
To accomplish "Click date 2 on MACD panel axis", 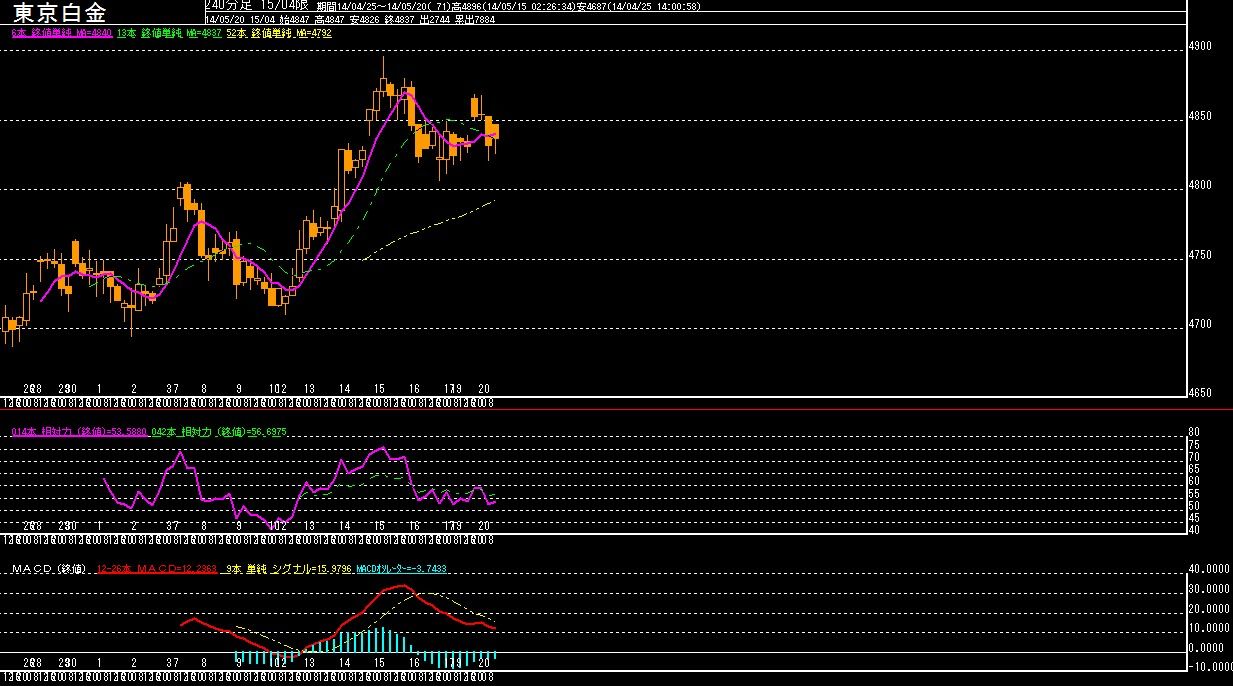I will [x=134, y=663].
